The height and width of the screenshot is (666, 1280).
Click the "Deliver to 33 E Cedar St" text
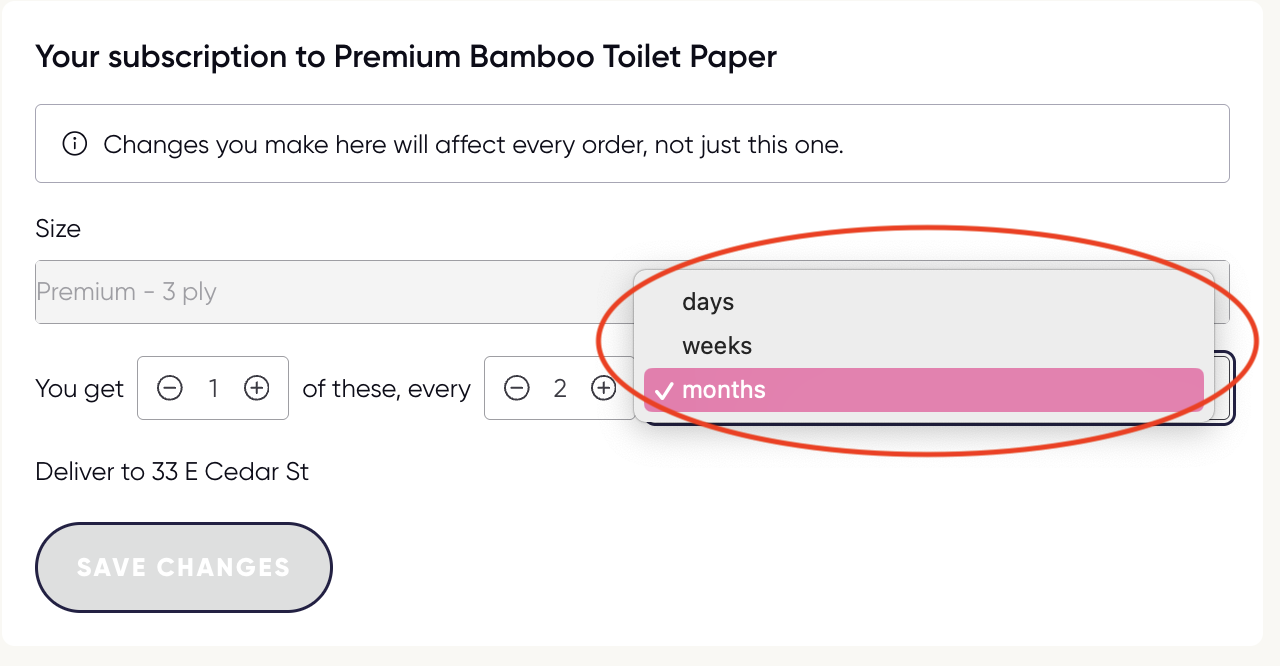[172, 472]
